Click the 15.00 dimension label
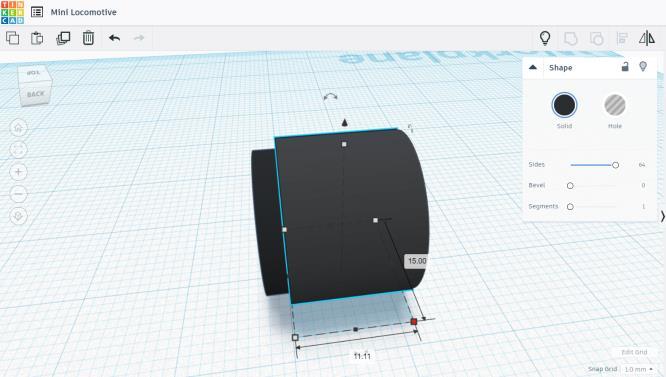The height and width of the screenshot is (377, 666). 417,261
